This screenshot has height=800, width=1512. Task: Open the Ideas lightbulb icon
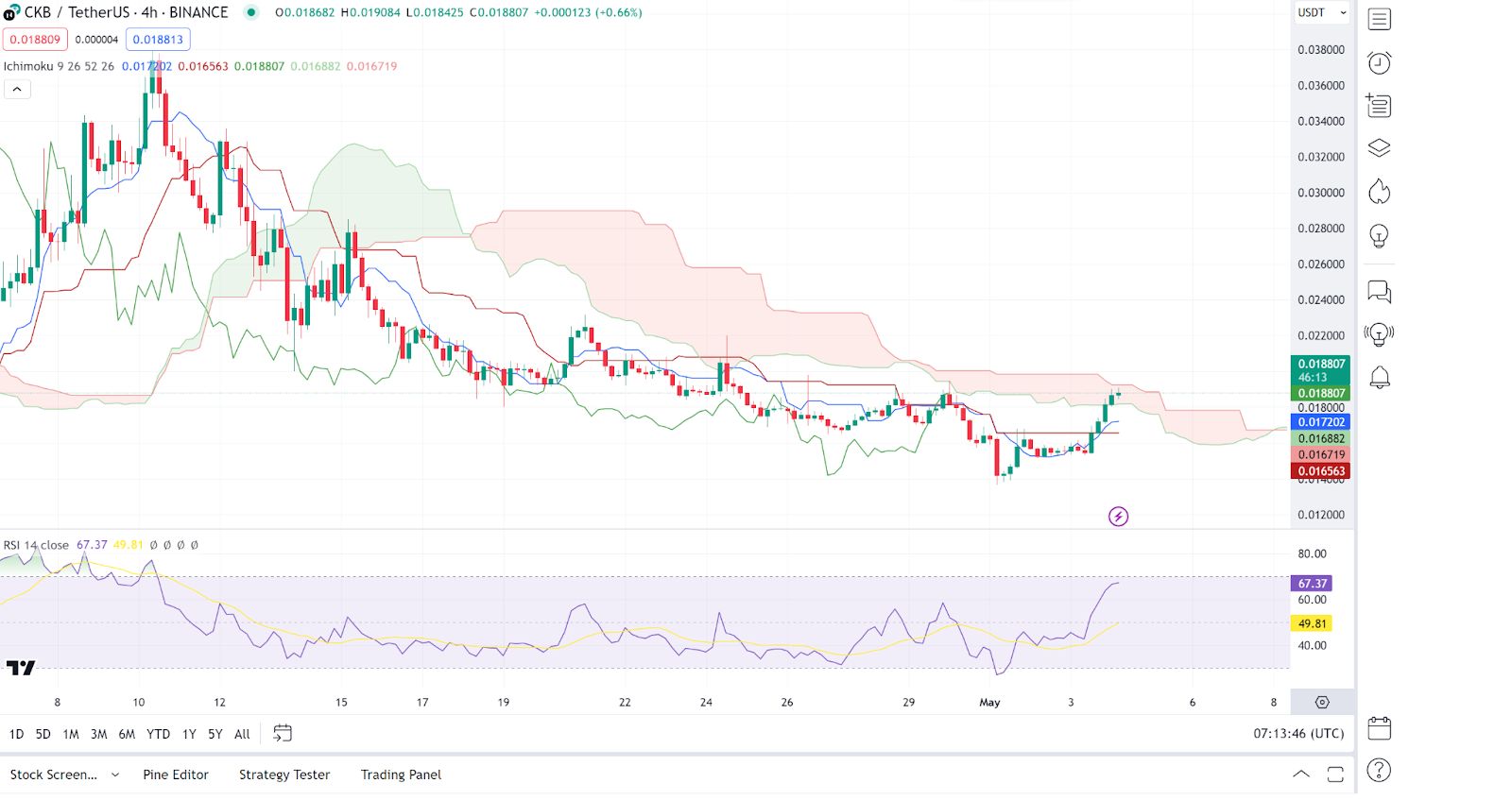(x=1380, y=235)
